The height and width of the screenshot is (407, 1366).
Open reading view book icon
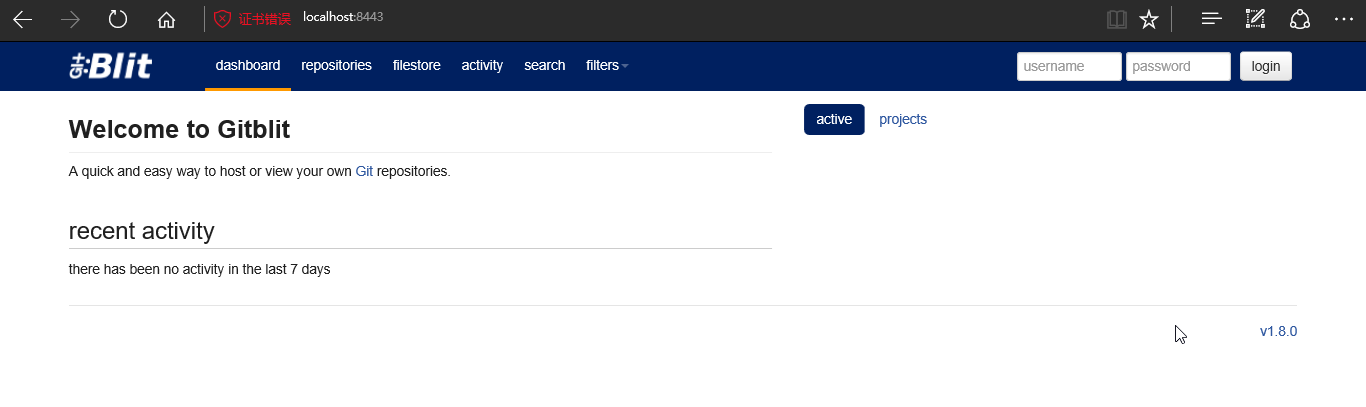tap(1117, 19)
